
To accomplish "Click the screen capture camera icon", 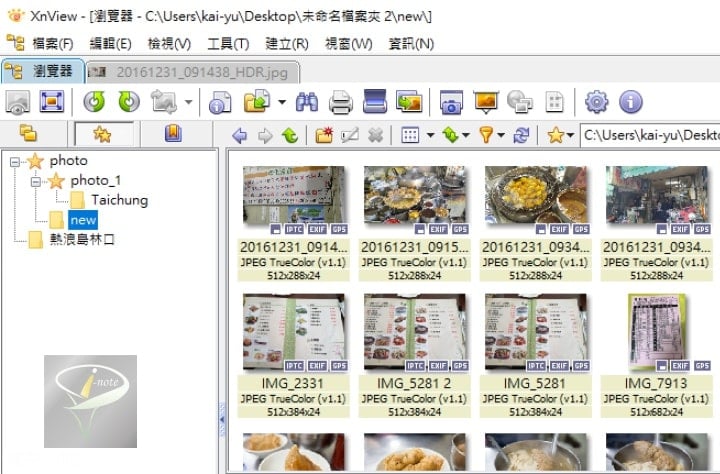I will click(x=451, y=102).
